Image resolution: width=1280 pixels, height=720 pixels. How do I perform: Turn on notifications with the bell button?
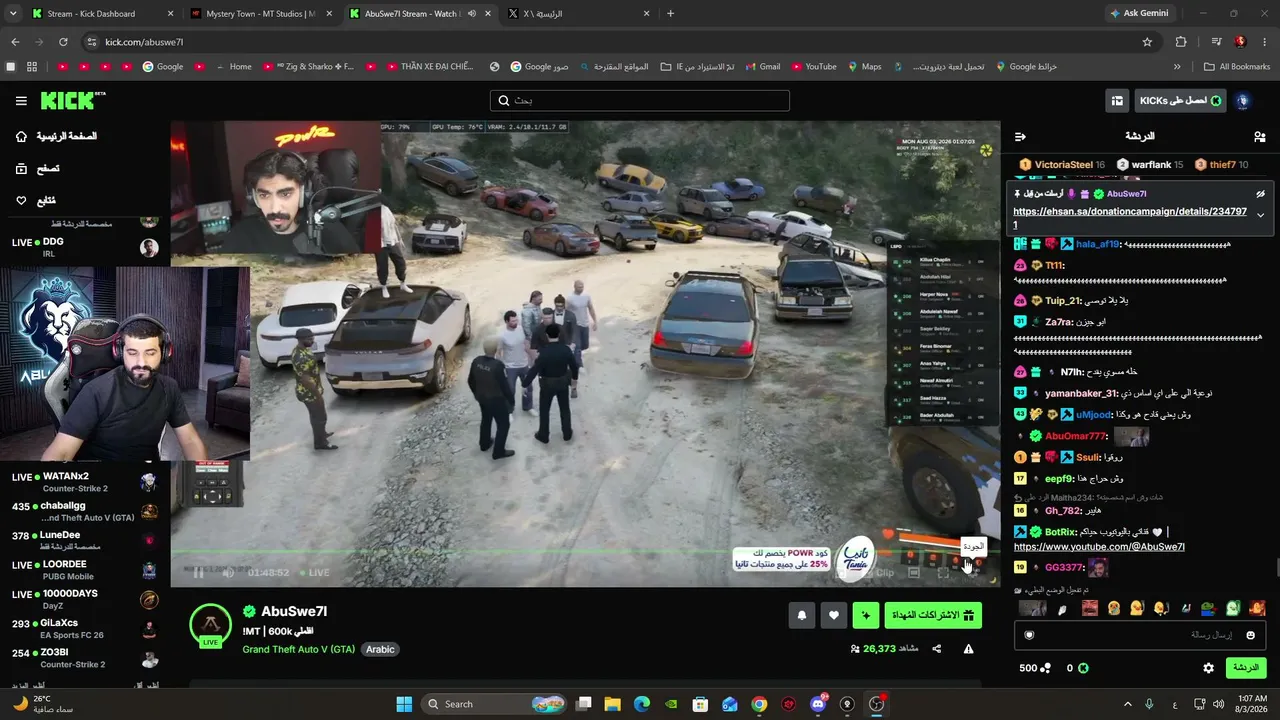pyautogui.click(x=801, y=616)
